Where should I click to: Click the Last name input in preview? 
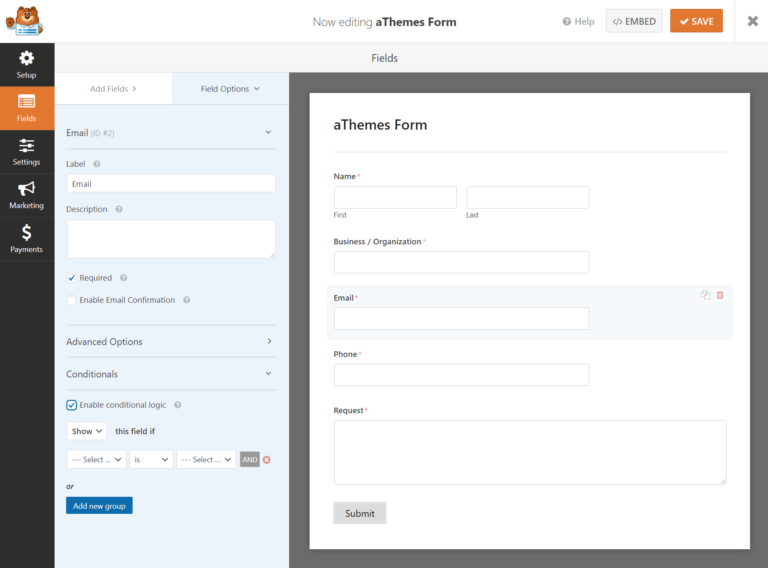tap(528, 197)
